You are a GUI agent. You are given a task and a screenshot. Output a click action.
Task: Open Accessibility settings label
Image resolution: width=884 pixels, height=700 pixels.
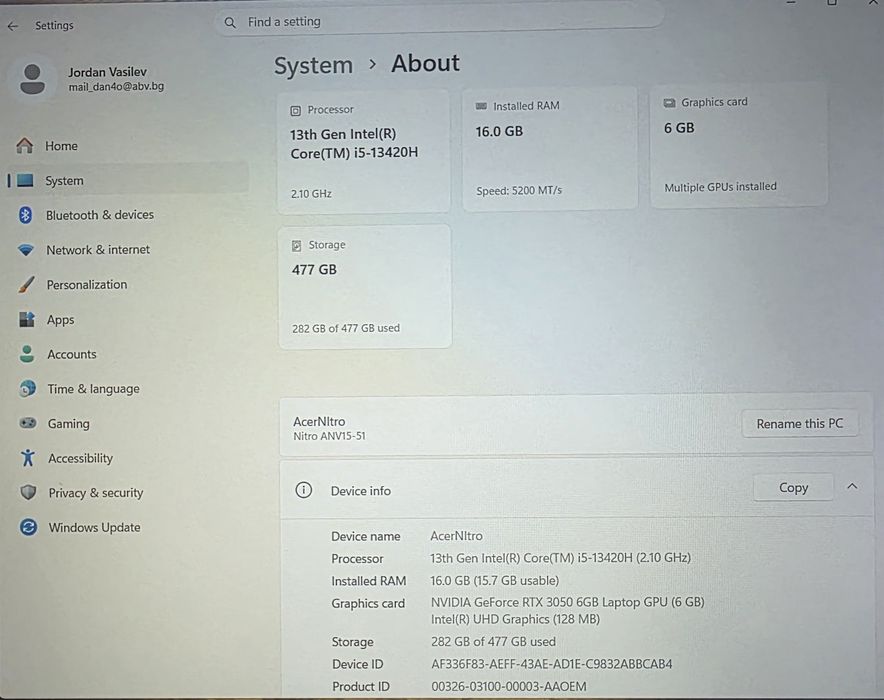coord(81,458)
